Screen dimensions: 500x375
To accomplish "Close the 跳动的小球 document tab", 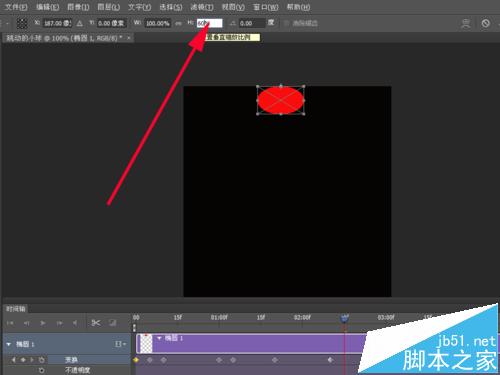I will 129,38.
